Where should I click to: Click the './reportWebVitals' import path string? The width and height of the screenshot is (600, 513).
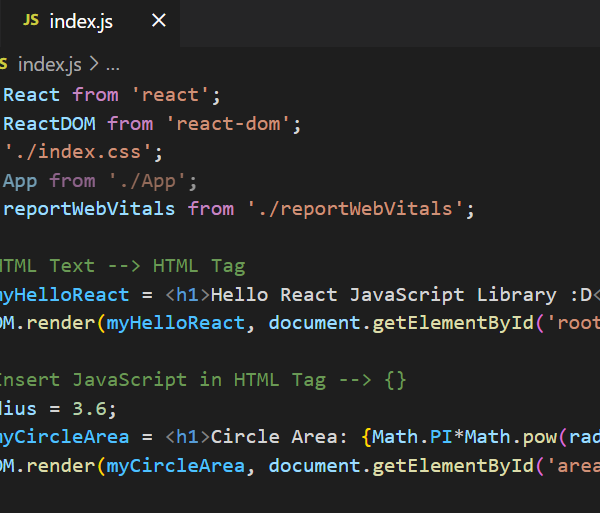tap(358, 209)
